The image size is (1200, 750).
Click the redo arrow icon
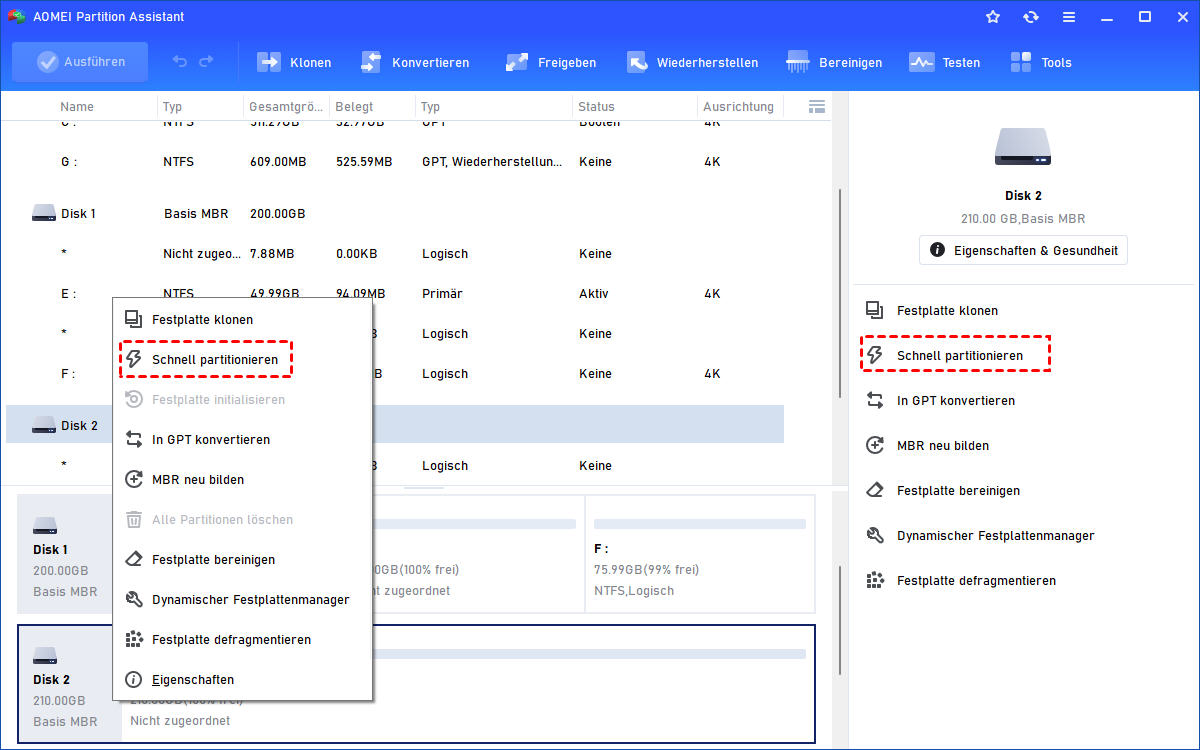(206, 62)
